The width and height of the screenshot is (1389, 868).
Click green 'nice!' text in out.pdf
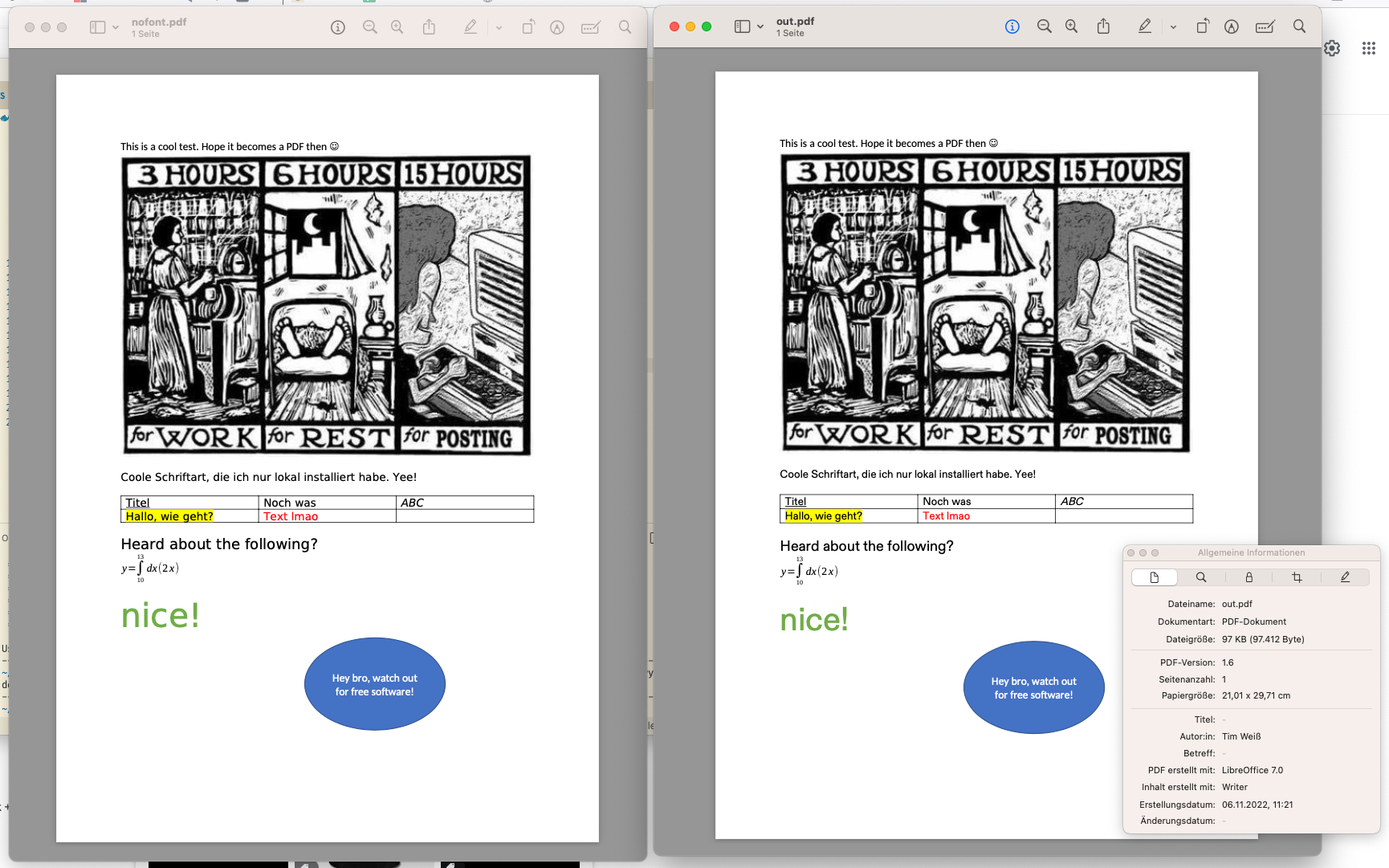(x=814, y=620)
